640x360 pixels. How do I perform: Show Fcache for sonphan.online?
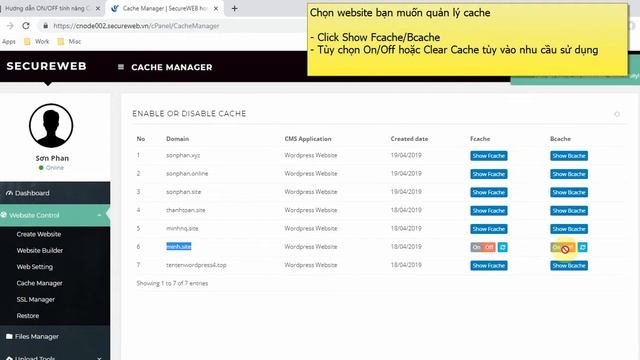click(489, 174)
